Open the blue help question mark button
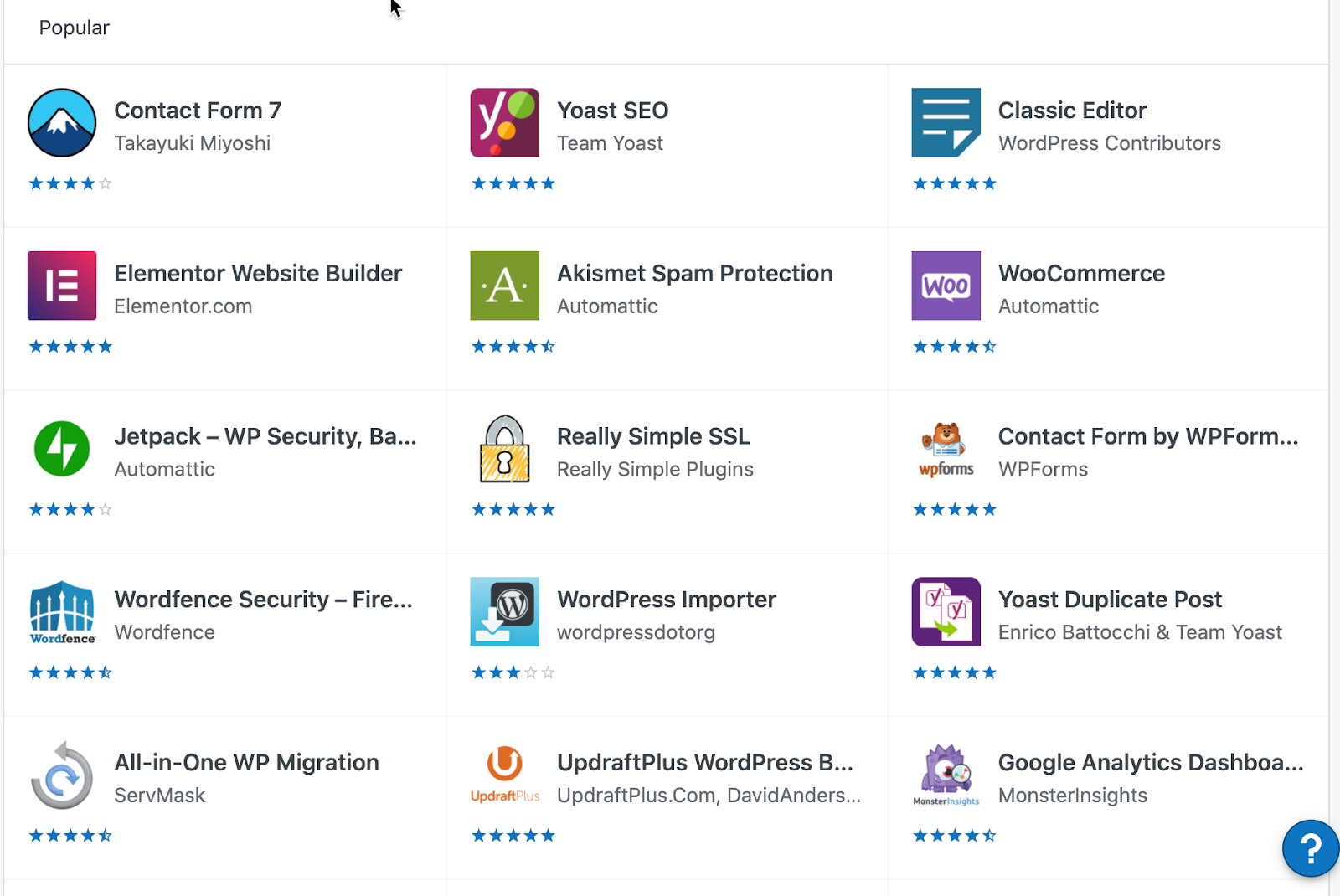Image resolution: width=1340 pixels, height=896 pixels. coord(1310,848)
